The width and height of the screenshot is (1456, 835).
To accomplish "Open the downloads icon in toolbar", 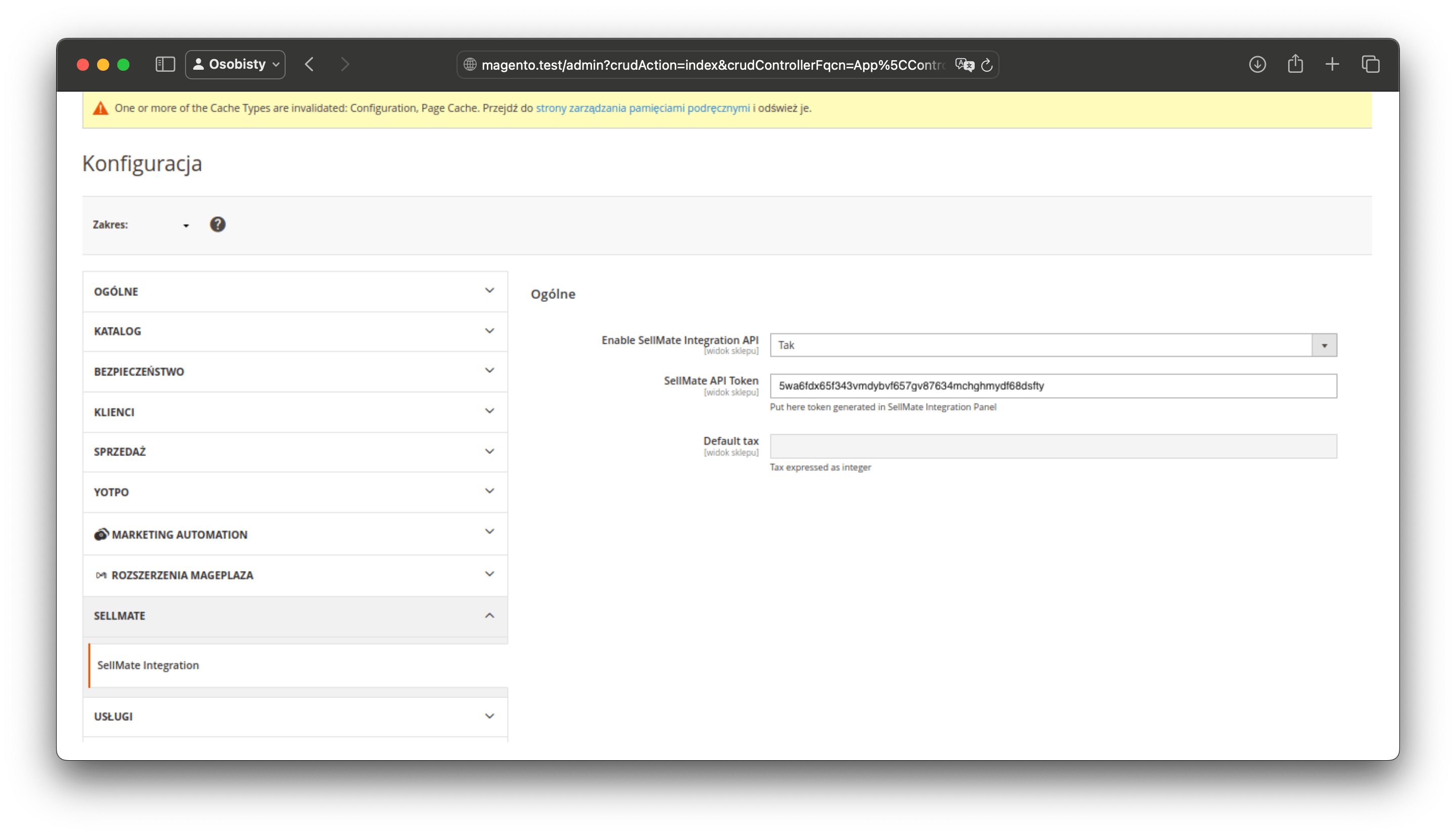I will click(x=1257, y=64).
